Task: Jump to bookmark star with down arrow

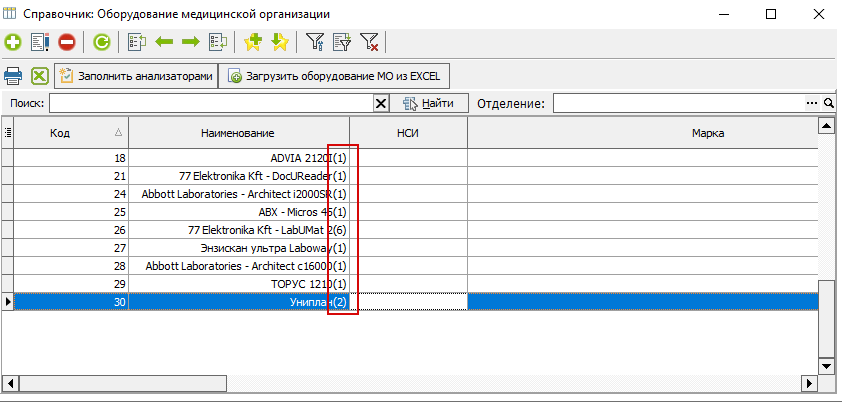Action: pos(280,42)
